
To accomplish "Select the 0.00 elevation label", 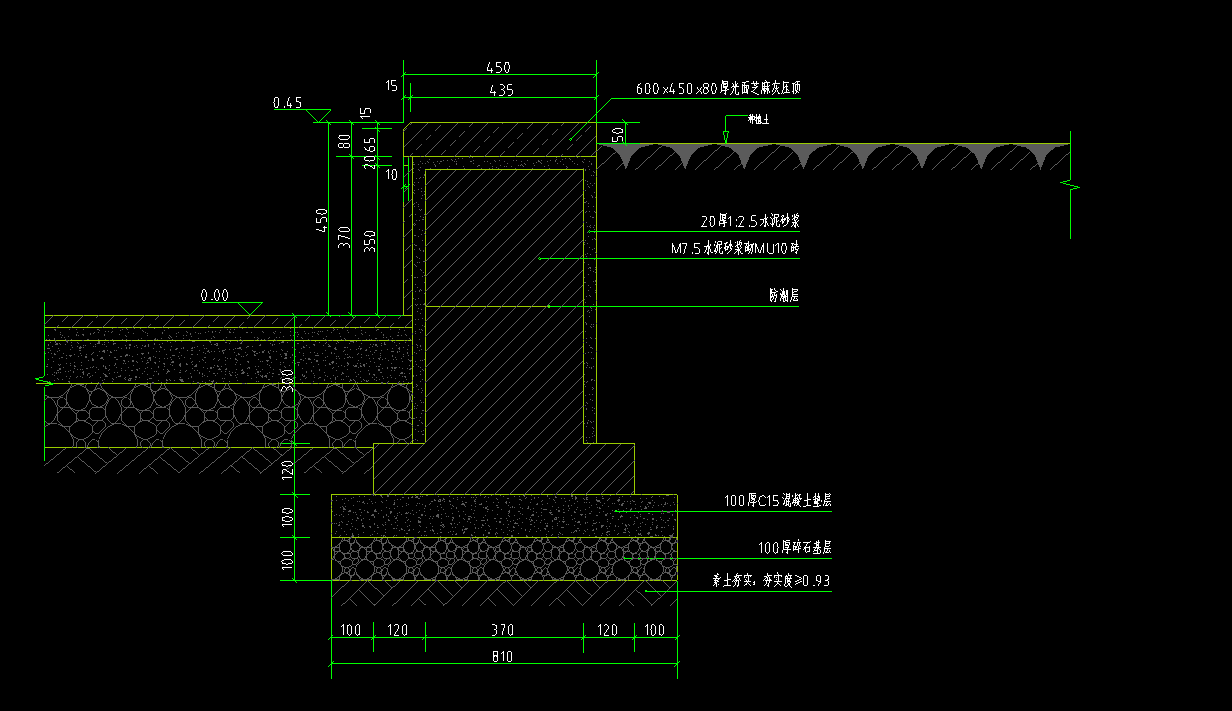I will pyautogui.click(x=215, y=296).
